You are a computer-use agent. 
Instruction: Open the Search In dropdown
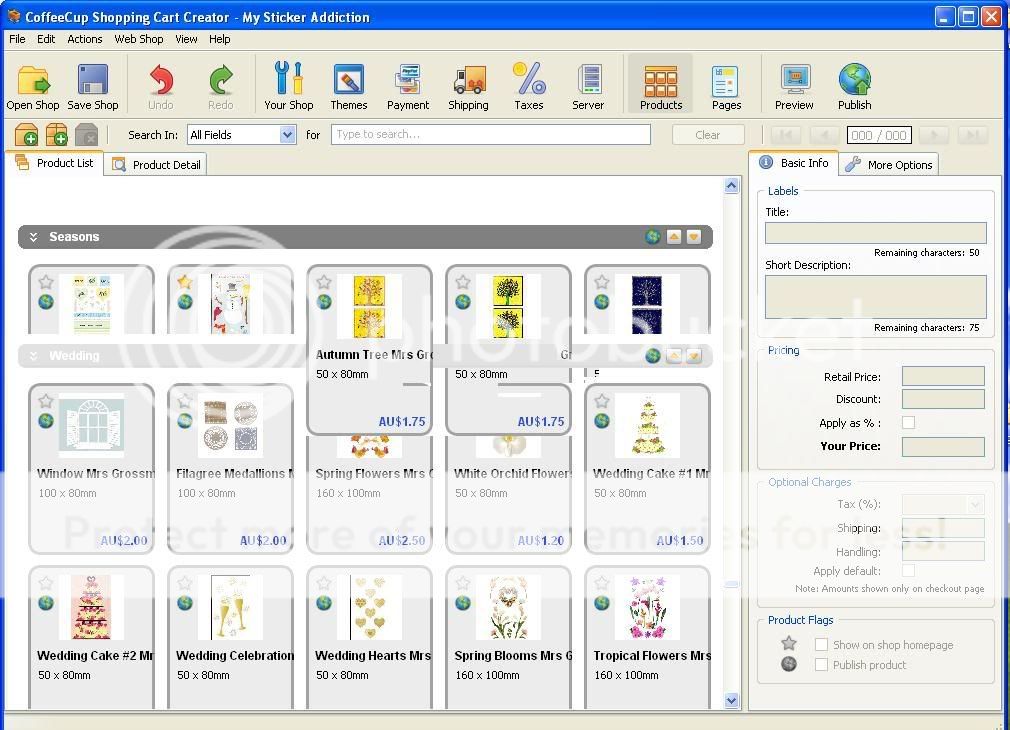(288, 135)
